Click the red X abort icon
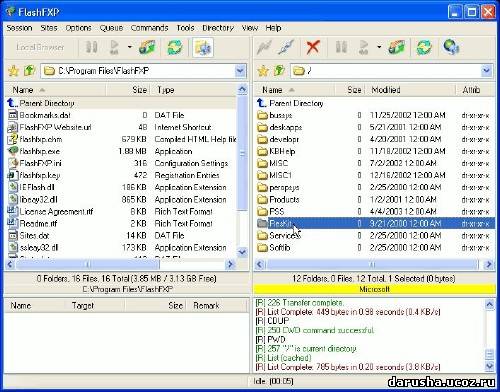The height and width of the screenshot is (392, 500). coord(313,47)
